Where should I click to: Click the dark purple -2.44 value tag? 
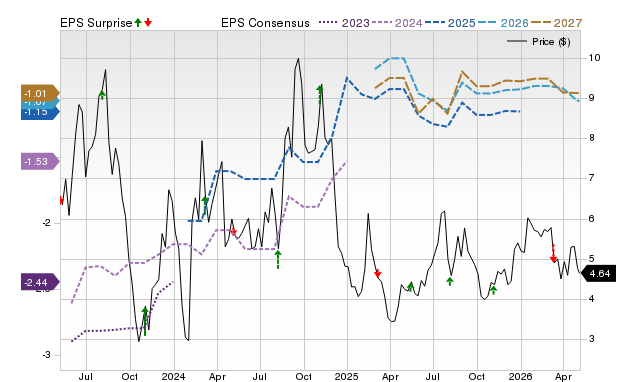40,282
